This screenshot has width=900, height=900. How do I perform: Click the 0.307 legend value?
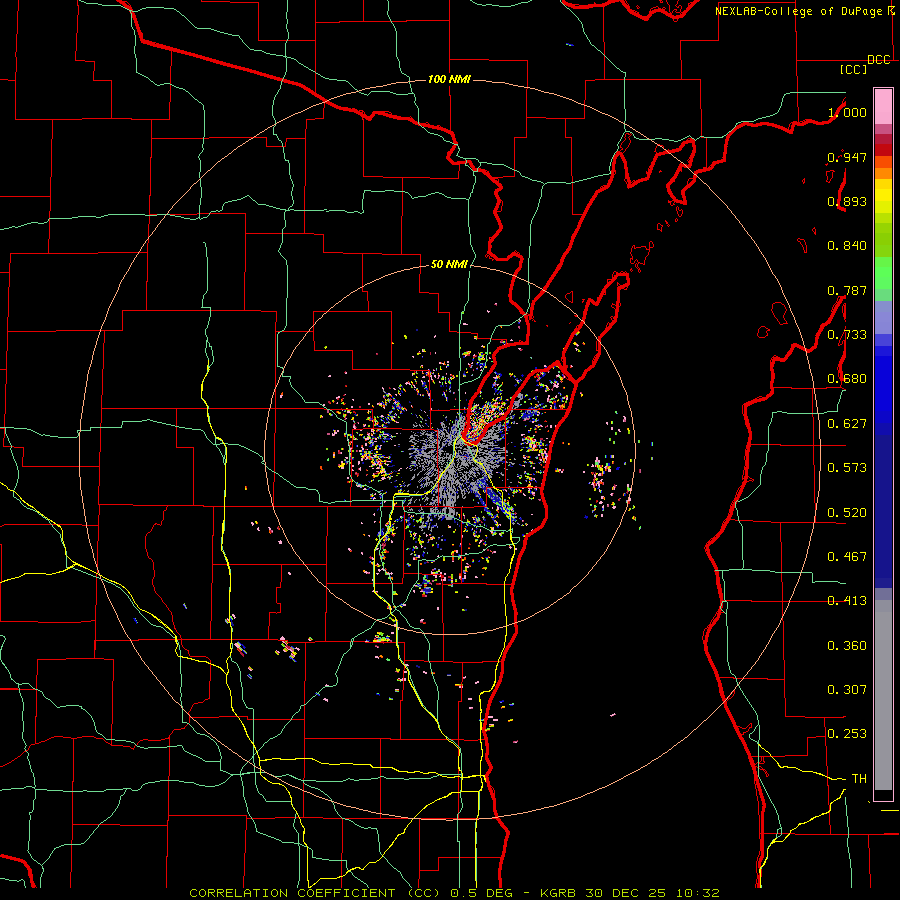click(x=847, y=690)
